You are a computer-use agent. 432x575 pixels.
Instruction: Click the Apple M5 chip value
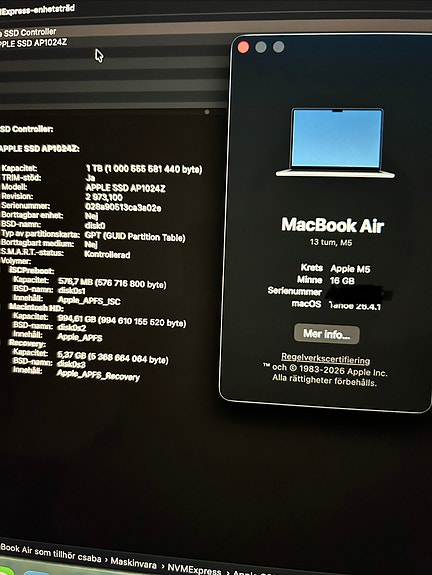tap(350, 269)
